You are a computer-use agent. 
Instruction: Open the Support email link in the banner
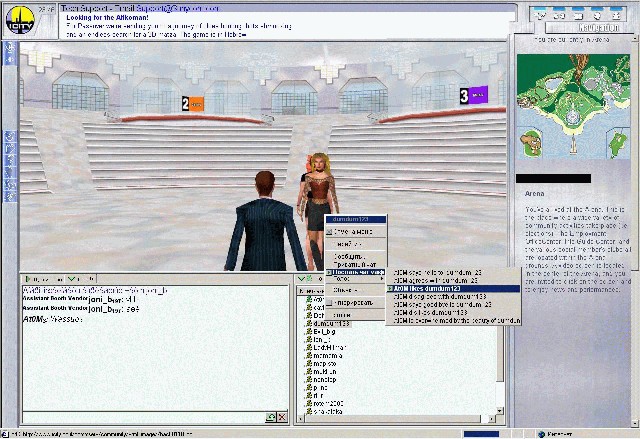(x=177, y=8)
